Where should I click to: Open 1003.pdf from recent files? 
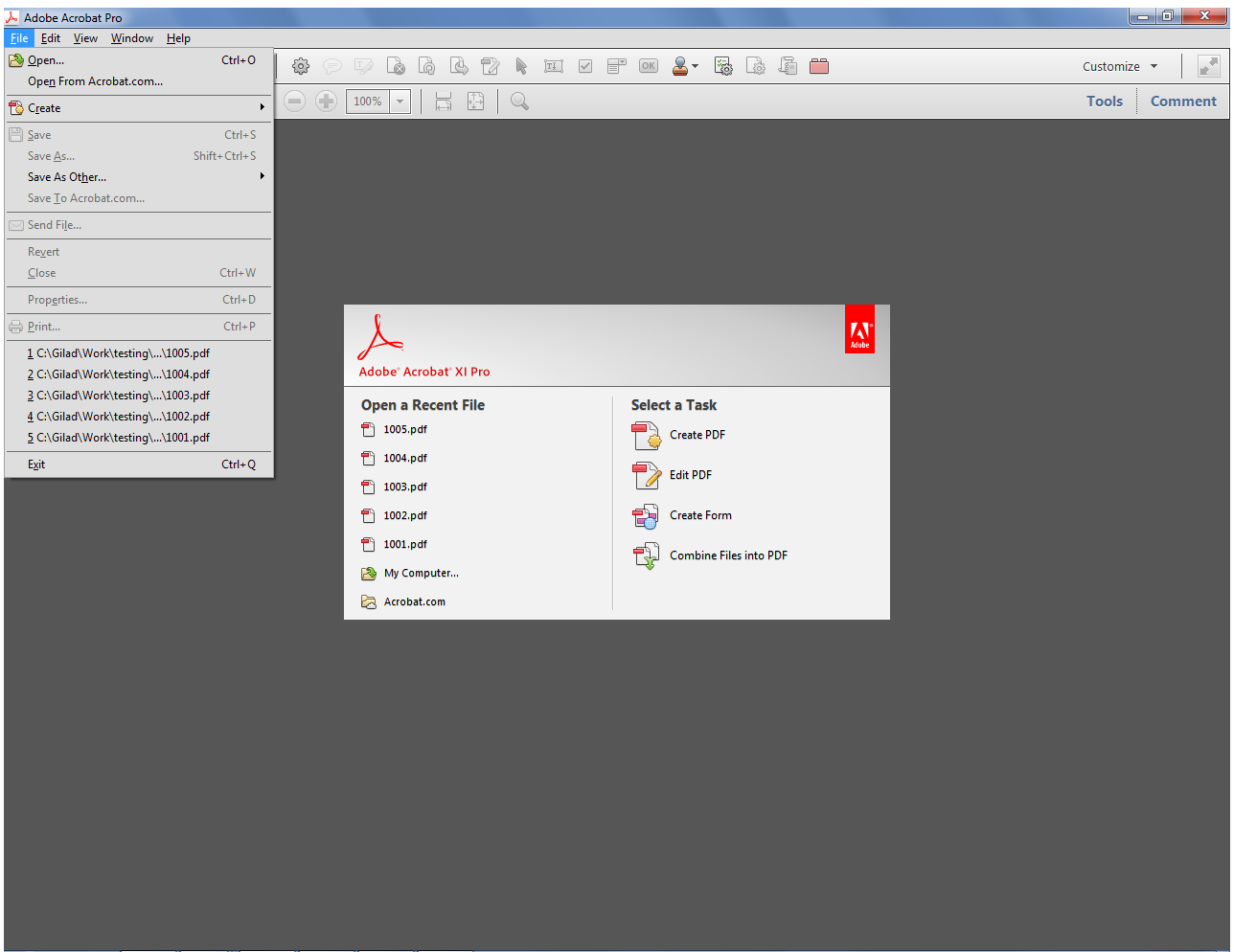point(403,487)
